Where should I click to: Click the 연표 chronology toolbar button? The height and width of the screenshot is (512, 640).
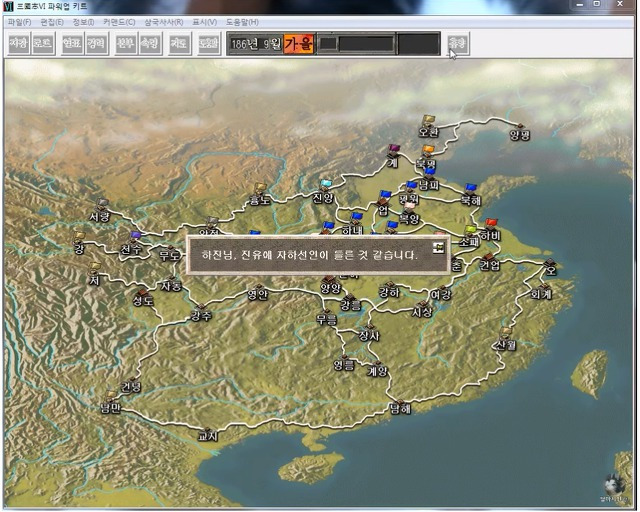72,43
